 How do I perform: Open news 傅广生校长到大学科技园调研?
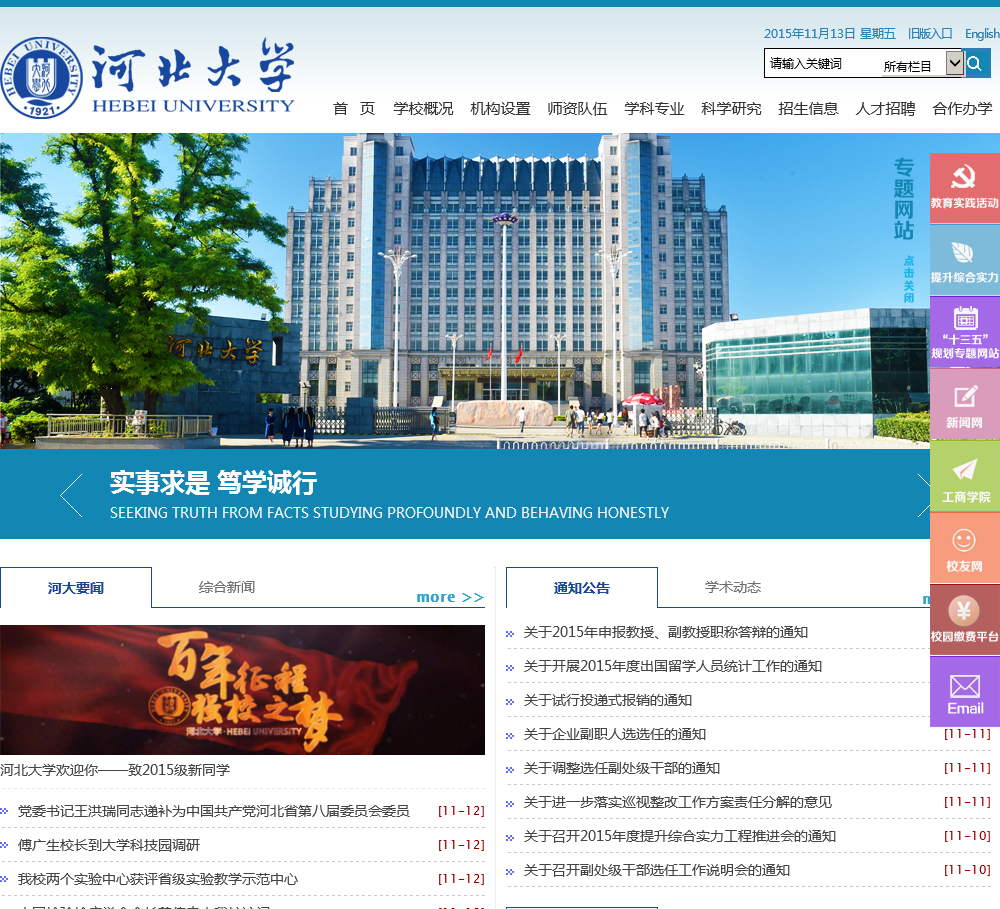pyautogui.click(x=109, y=845)
